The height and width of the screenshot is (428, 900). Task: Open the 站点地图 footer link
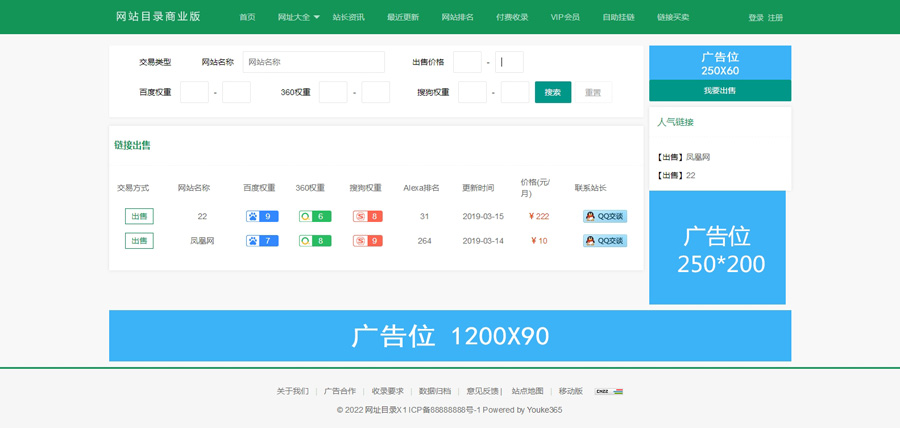527,391
